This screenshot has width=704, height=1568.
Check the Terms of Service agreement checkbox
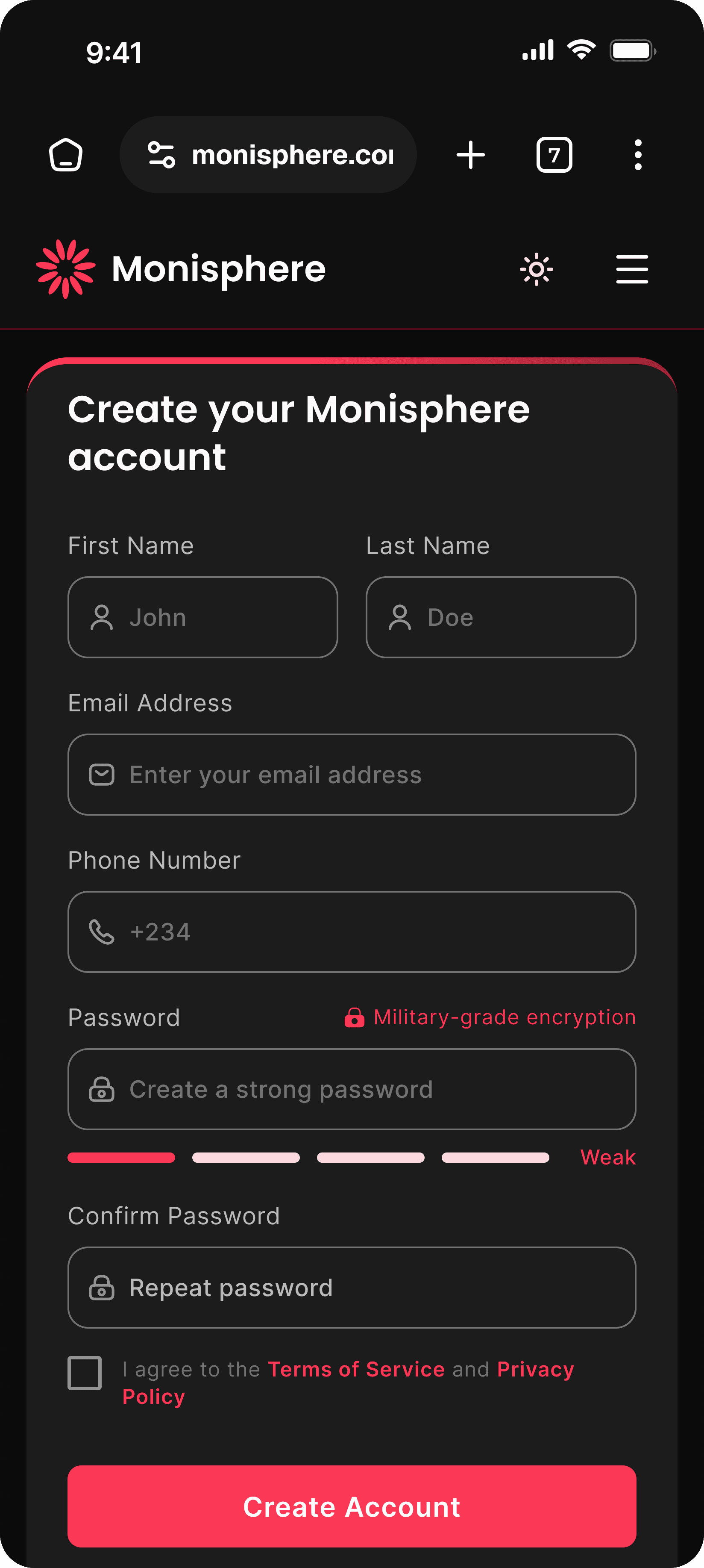(85, 1373)
